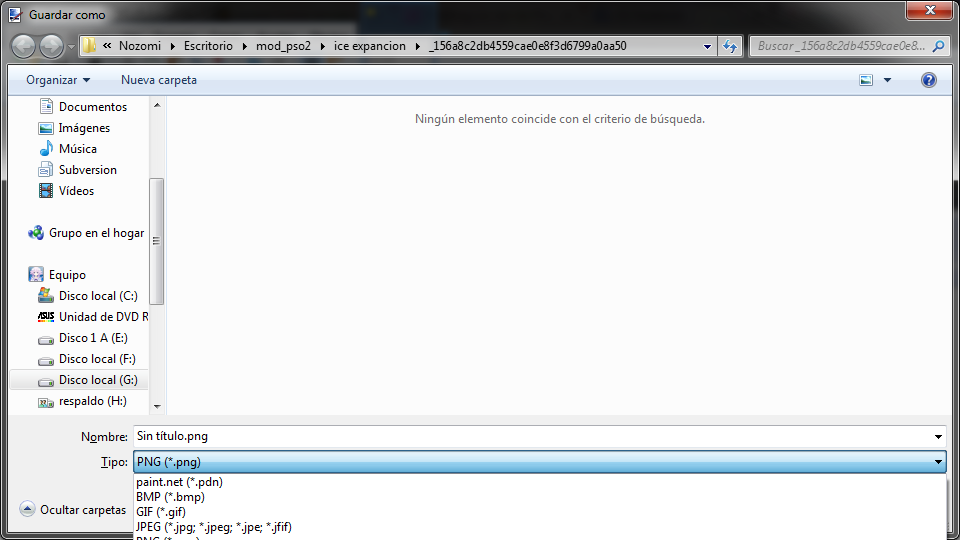Image resolution: width=960 pixels, height=540 pixels.
Task: Open the help question mark icon
Action: [x=928, y=80]
